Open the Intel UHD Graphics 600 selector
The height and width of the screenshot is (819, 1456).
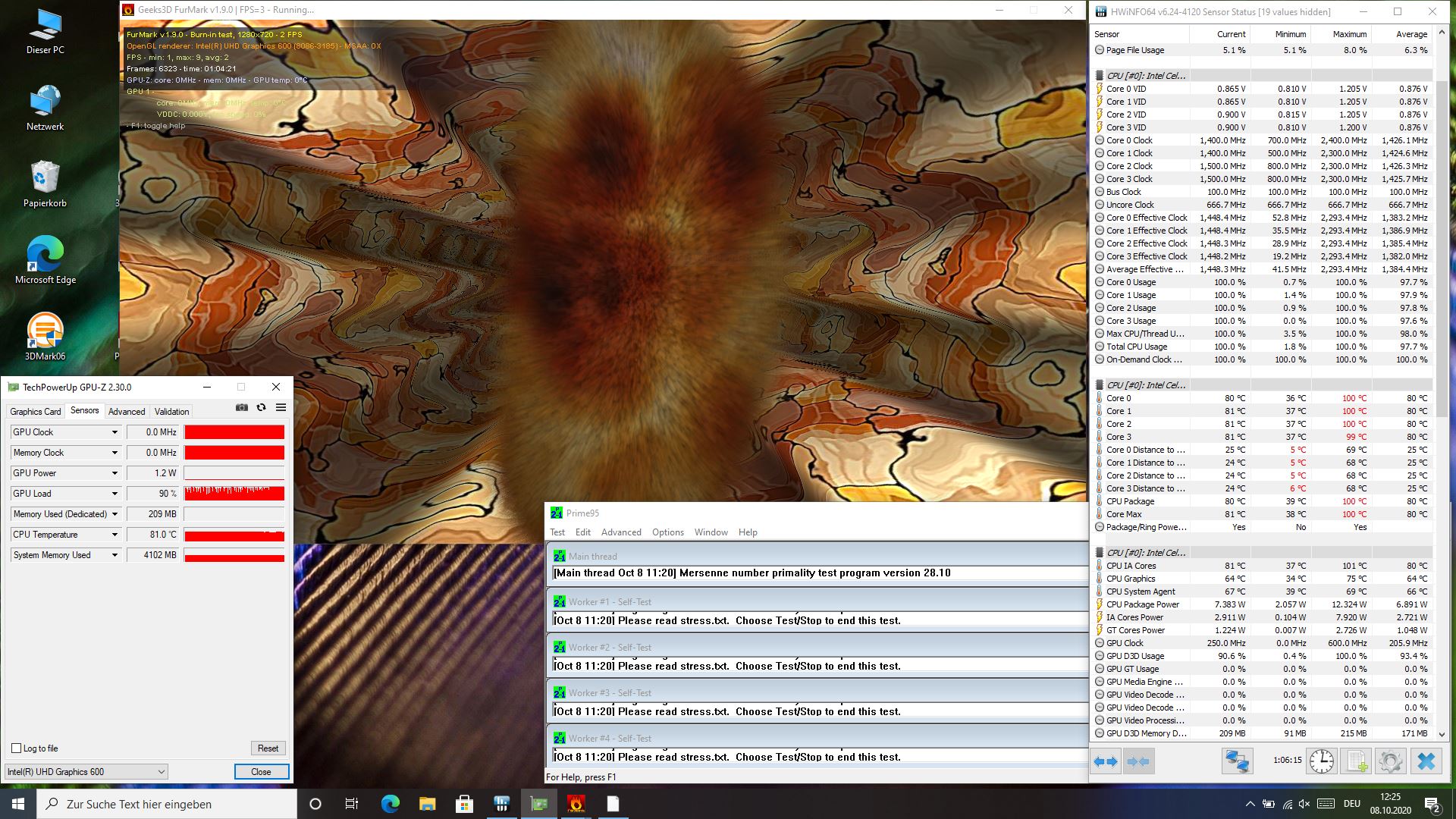86,772
